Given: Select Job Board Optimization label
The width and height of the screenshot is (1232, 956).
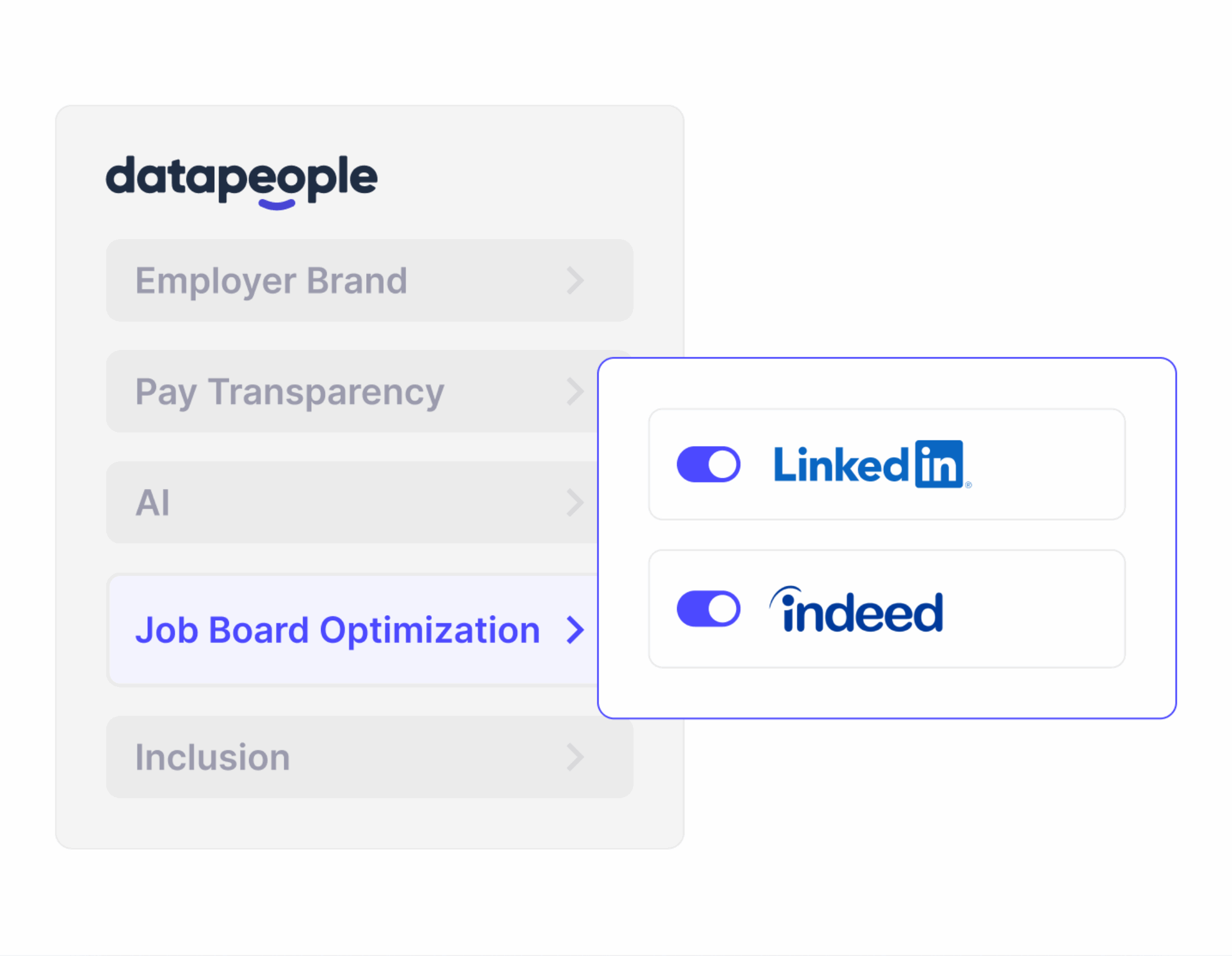Looking at the screenshot, I should 337,630.
